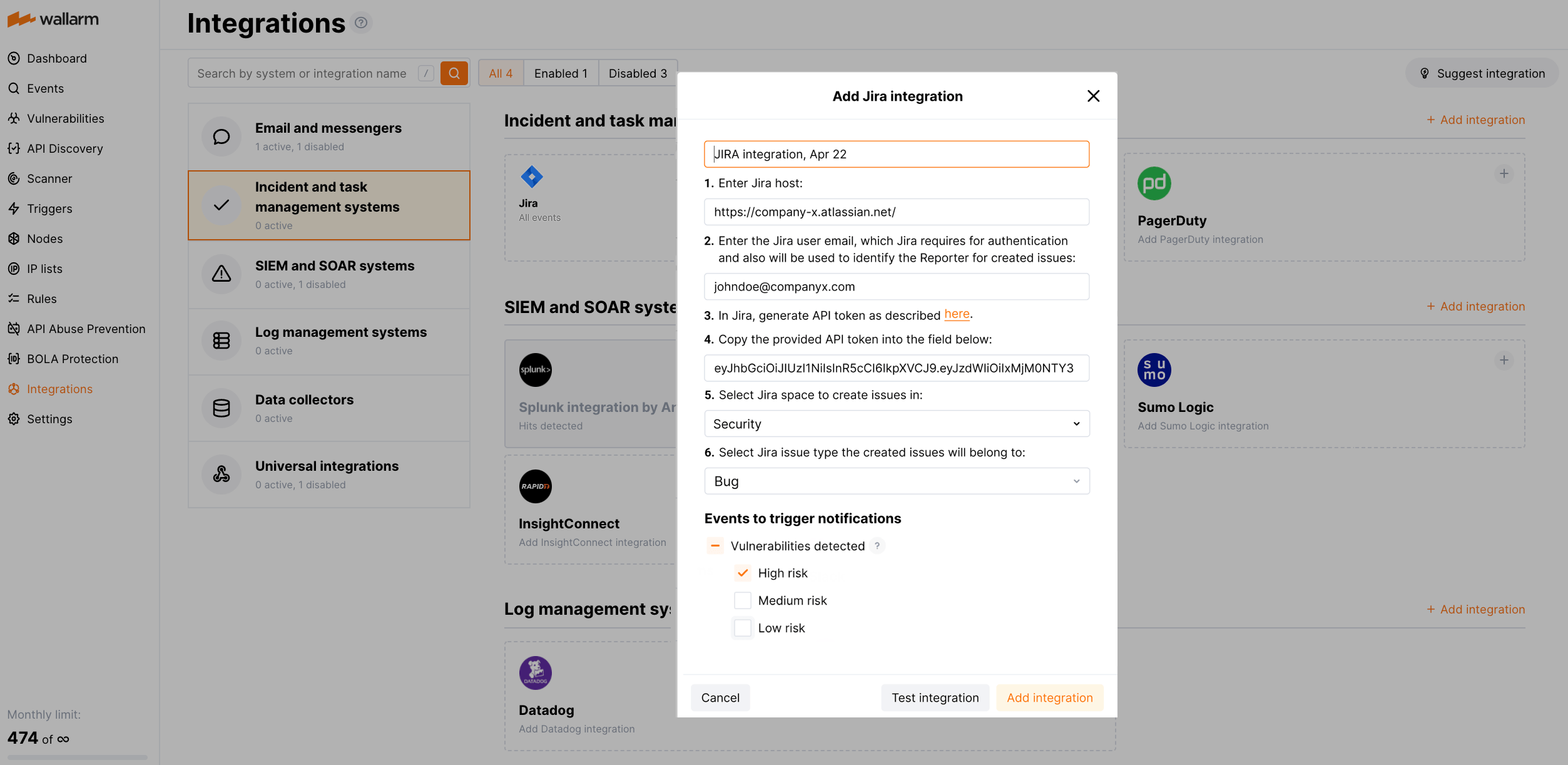Click the Jira diamond logo icon

pyautogui.click(x=531, y=177)
